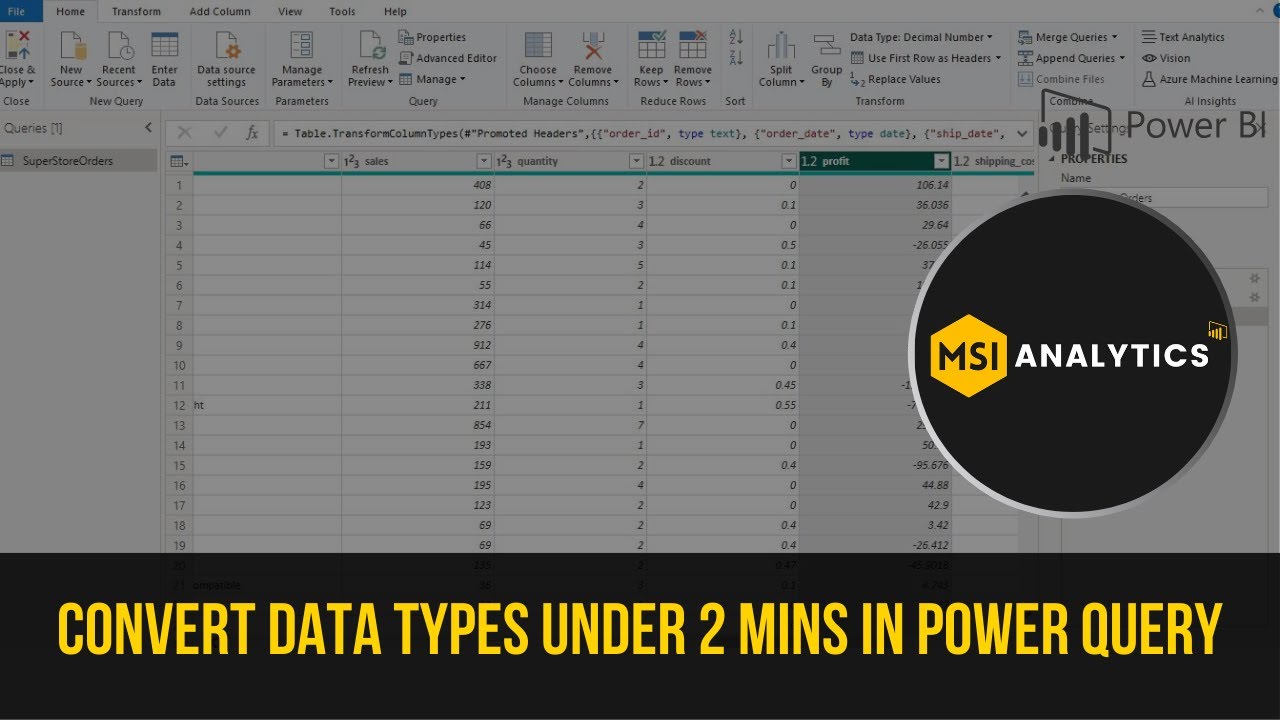Click the Refresh Preview icon
The image size is (1280, 720).
tap(369, 46)
